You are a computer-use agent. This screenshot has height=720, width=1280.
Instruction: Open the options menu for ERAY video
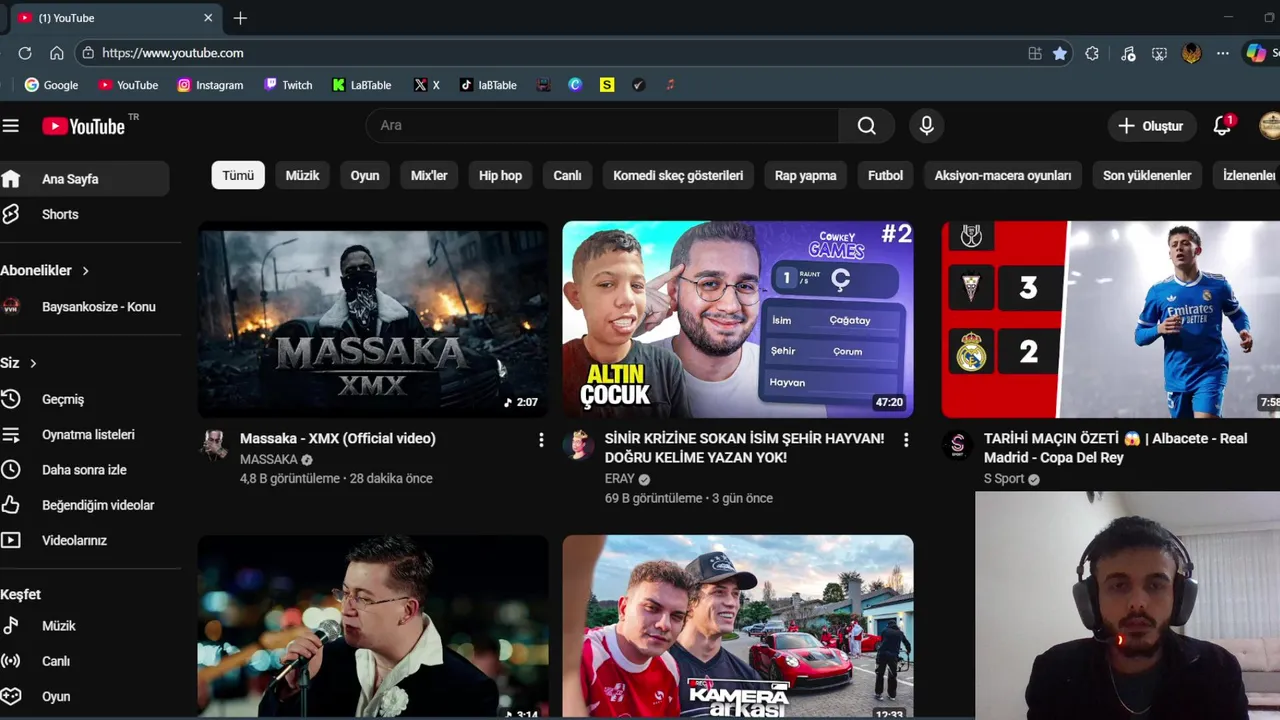pyautogui.click(x=906, y=440)
